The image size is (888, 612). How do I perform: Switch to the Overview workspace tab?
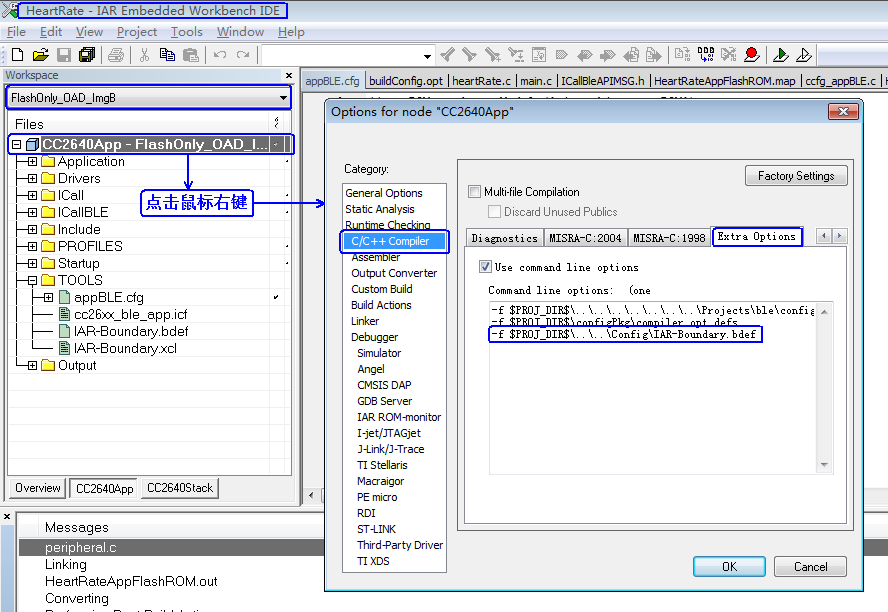pos(38,488)
